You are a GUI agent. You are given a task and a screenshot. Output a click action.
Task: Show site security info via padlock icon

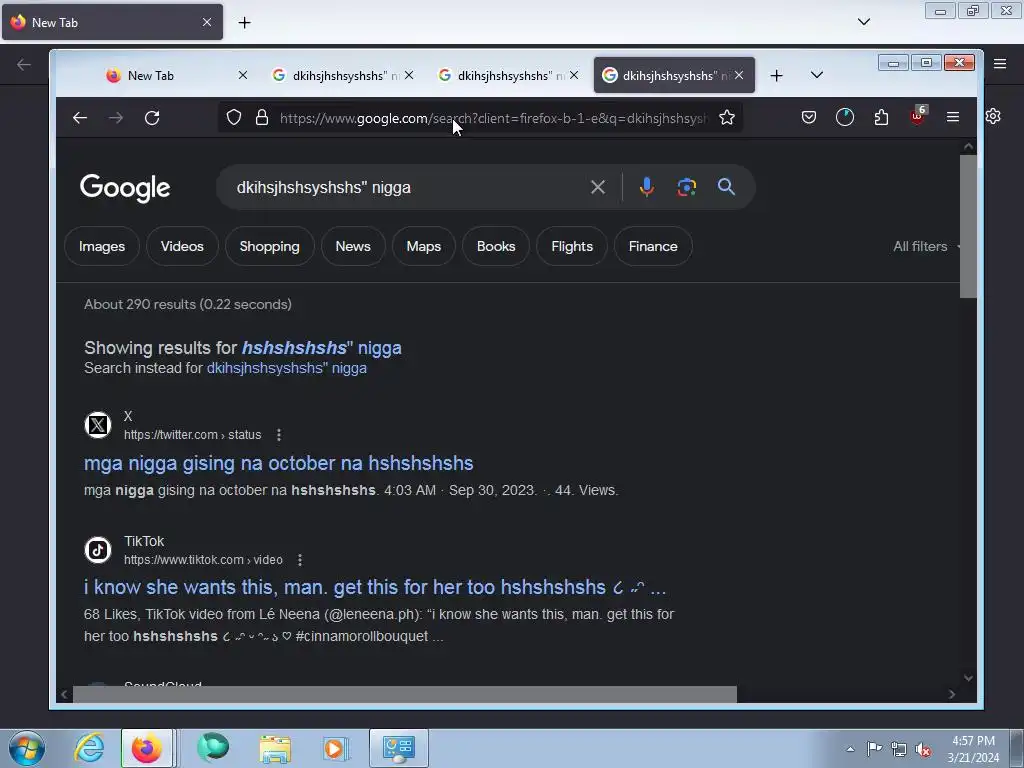click(262, 118)
